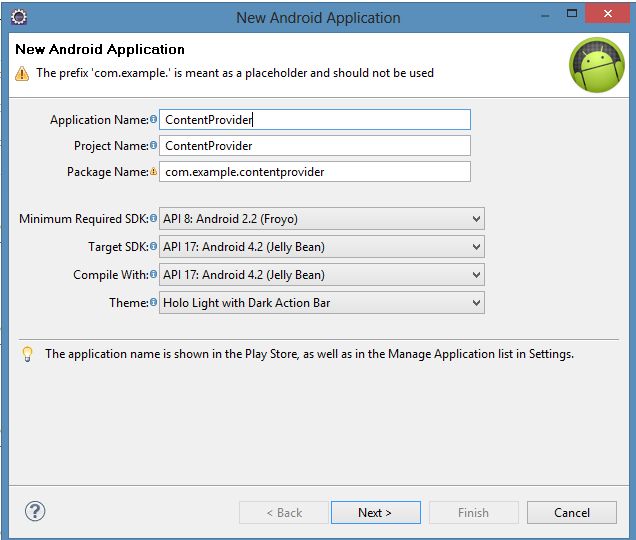Click info icon next to Application Name

click(x=153, y=120)
